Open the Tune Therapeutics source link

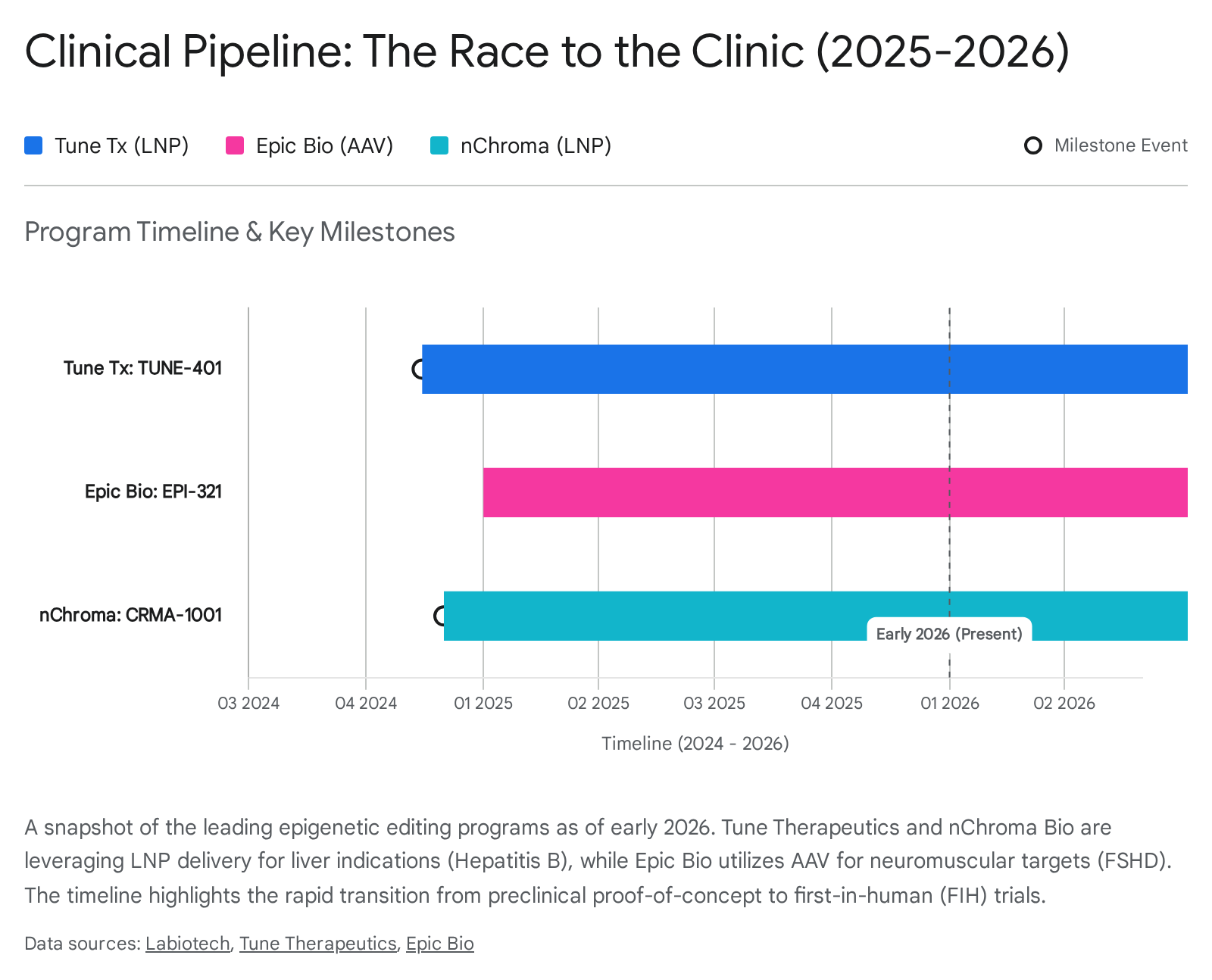[x=317, y=944]
